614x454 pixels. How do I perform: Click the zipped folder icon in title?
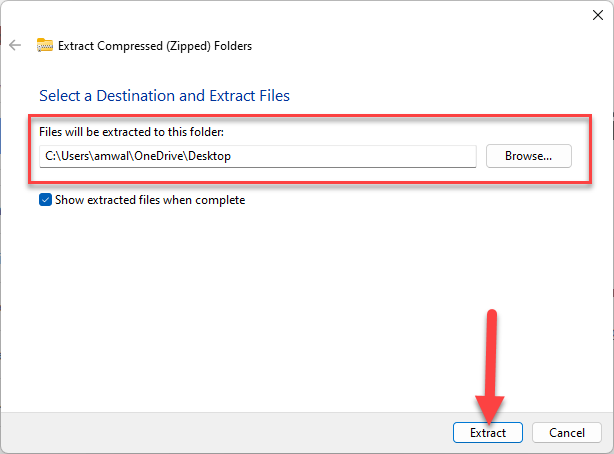45,45
